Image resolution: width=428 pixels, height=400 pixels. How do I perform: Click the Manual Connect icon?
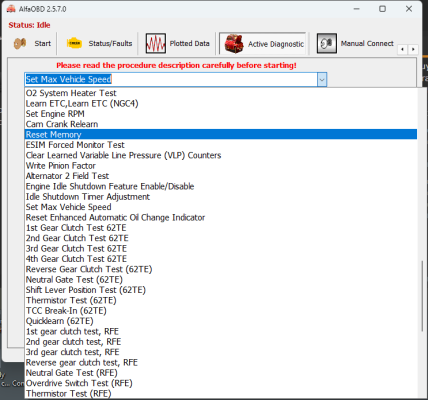(327, 43)
